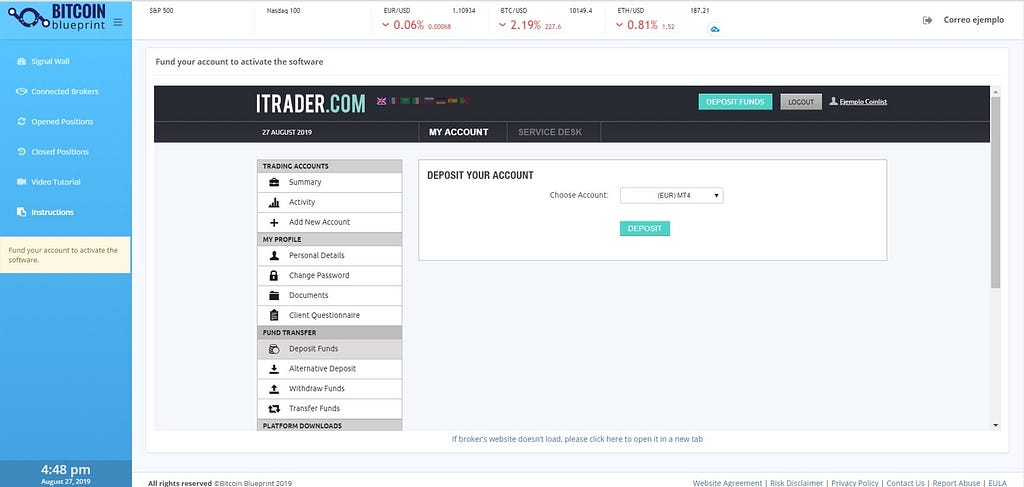Open the Website Agreement footer link
Screen dimensions: 1024x487
click(728, 483)
